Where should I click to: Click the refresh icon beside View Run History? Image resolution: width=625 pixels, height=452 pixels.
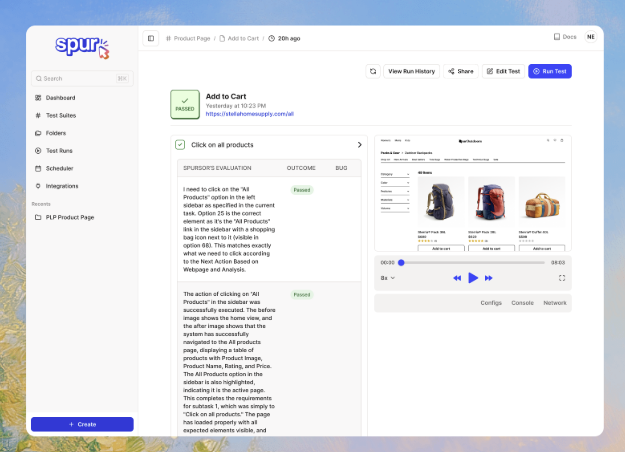click(372, 71)
